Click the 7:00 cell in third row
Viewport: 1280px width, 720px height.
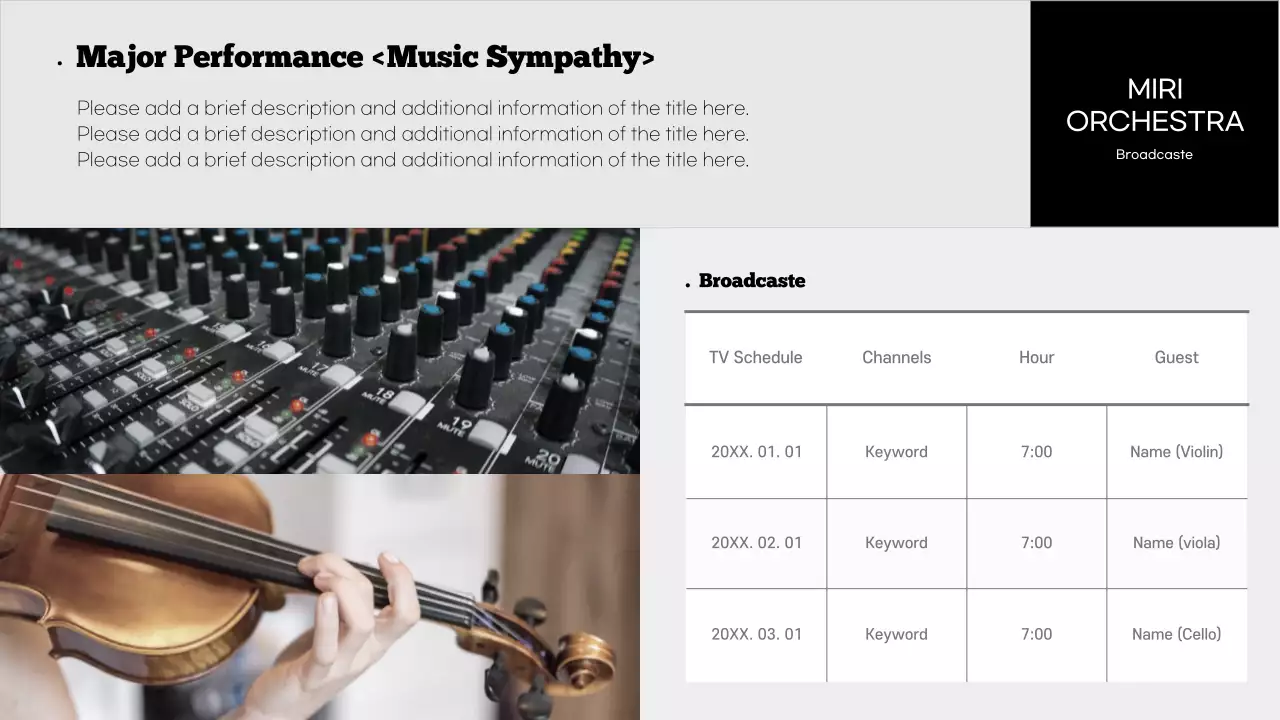point(1036,634)
